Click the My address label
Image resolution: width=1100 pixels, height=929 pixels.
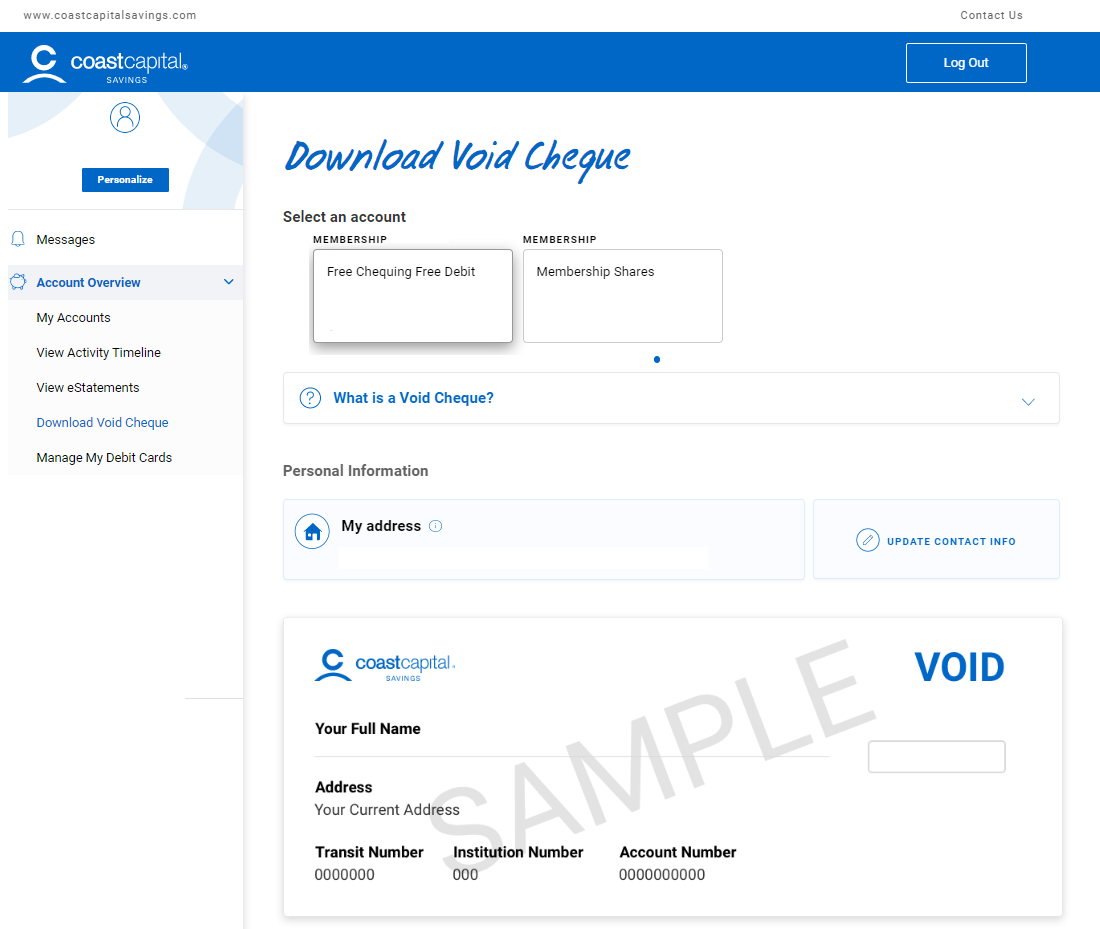tap(381, 526)
